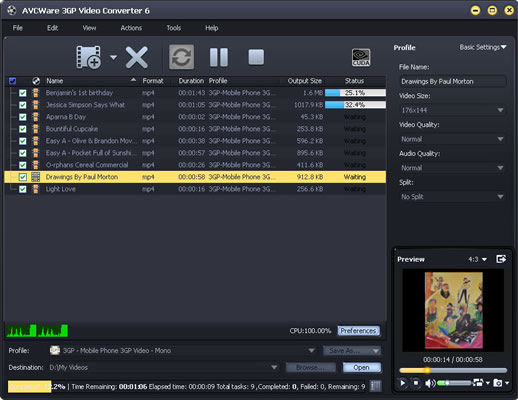Click the preview playback position slider
Image resolution: width=518 pixels, height=400 pixels.
tap(453, 370)
